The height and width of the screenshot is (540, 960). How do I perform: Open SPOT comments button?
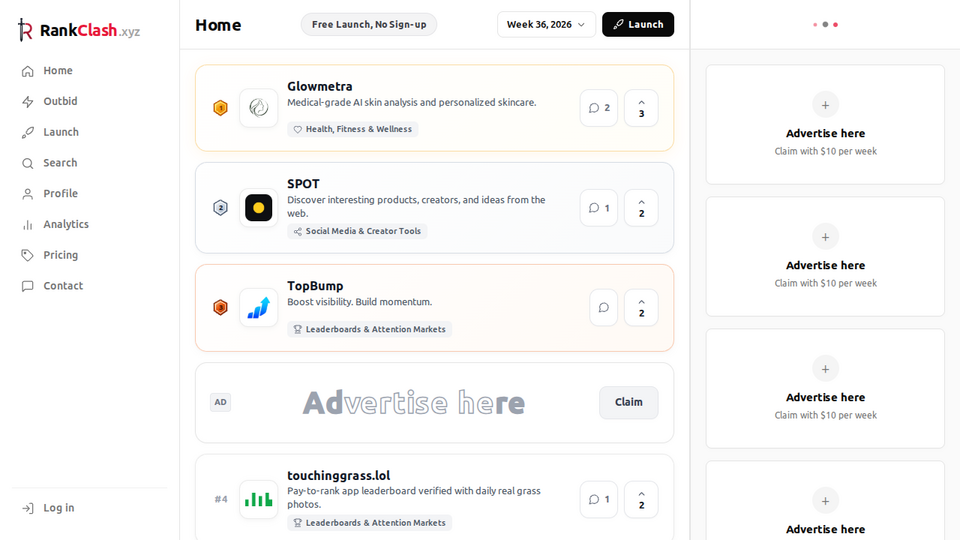599,208
